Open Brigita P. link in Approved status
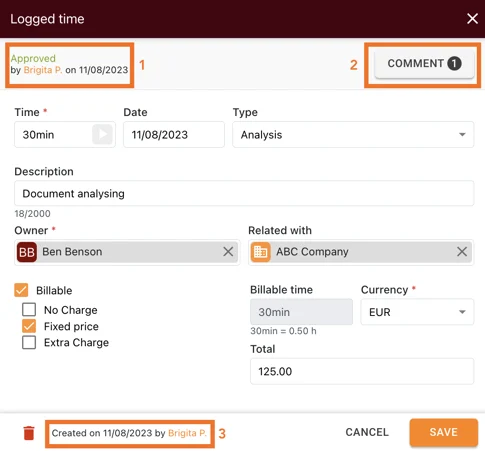Image resolution: width=485 pixels, height=451 pixels. point(43,70)
